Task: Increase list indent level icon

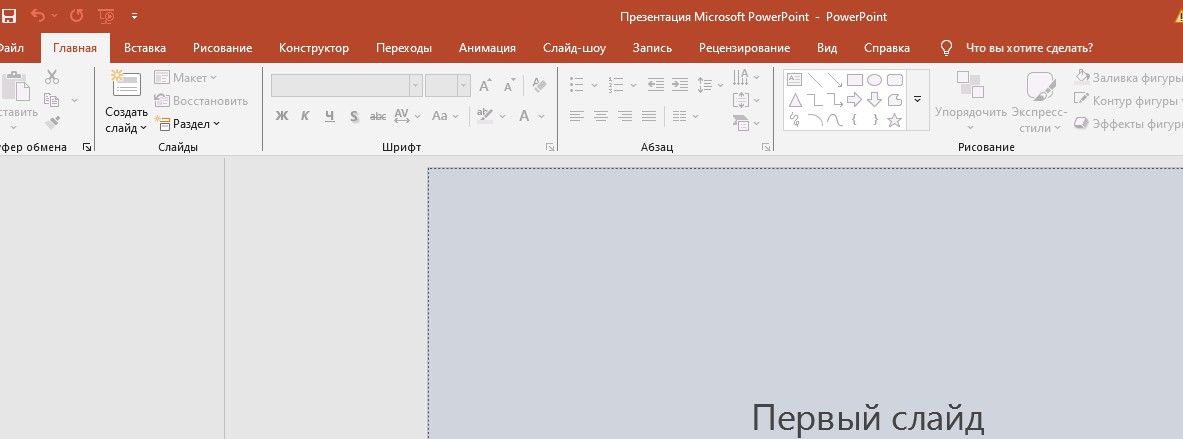Action: [x=680, y=84]
